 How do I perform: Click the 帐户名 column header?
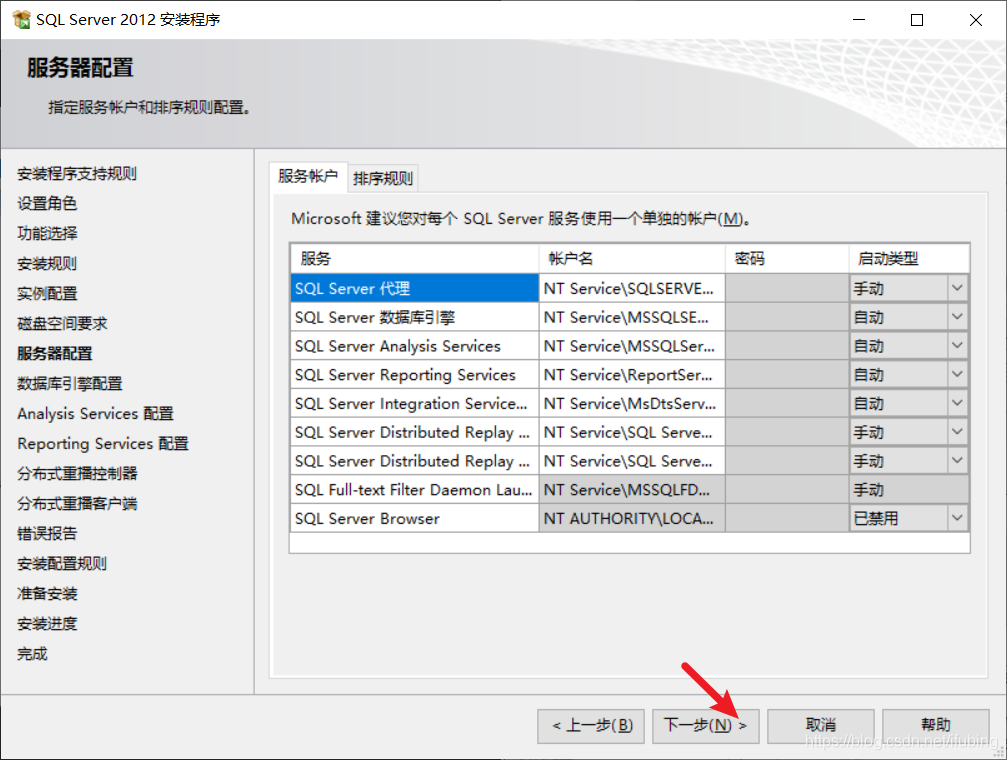click(632, 258)
